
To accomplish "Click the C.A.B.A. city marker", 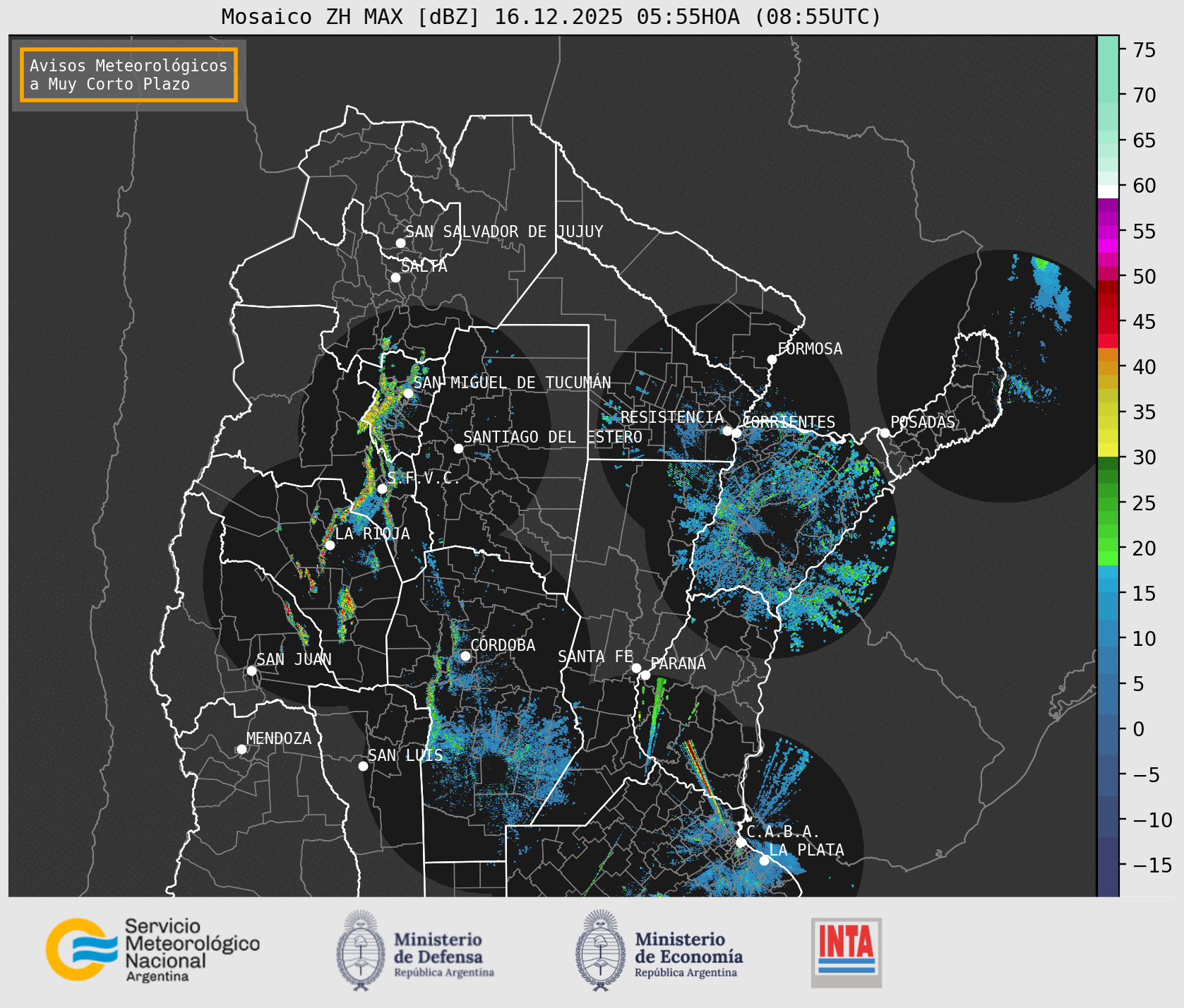I will click(741, 842).
